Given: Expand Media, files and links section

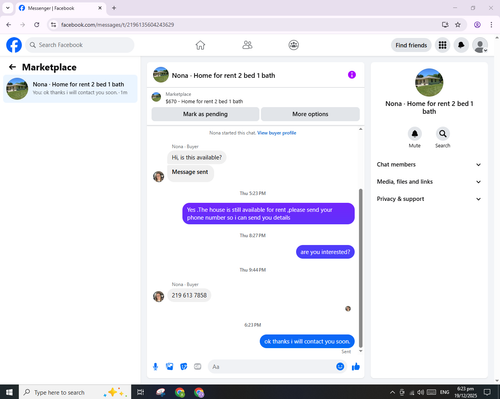Looking at the screenshot, I should [429, 182].
